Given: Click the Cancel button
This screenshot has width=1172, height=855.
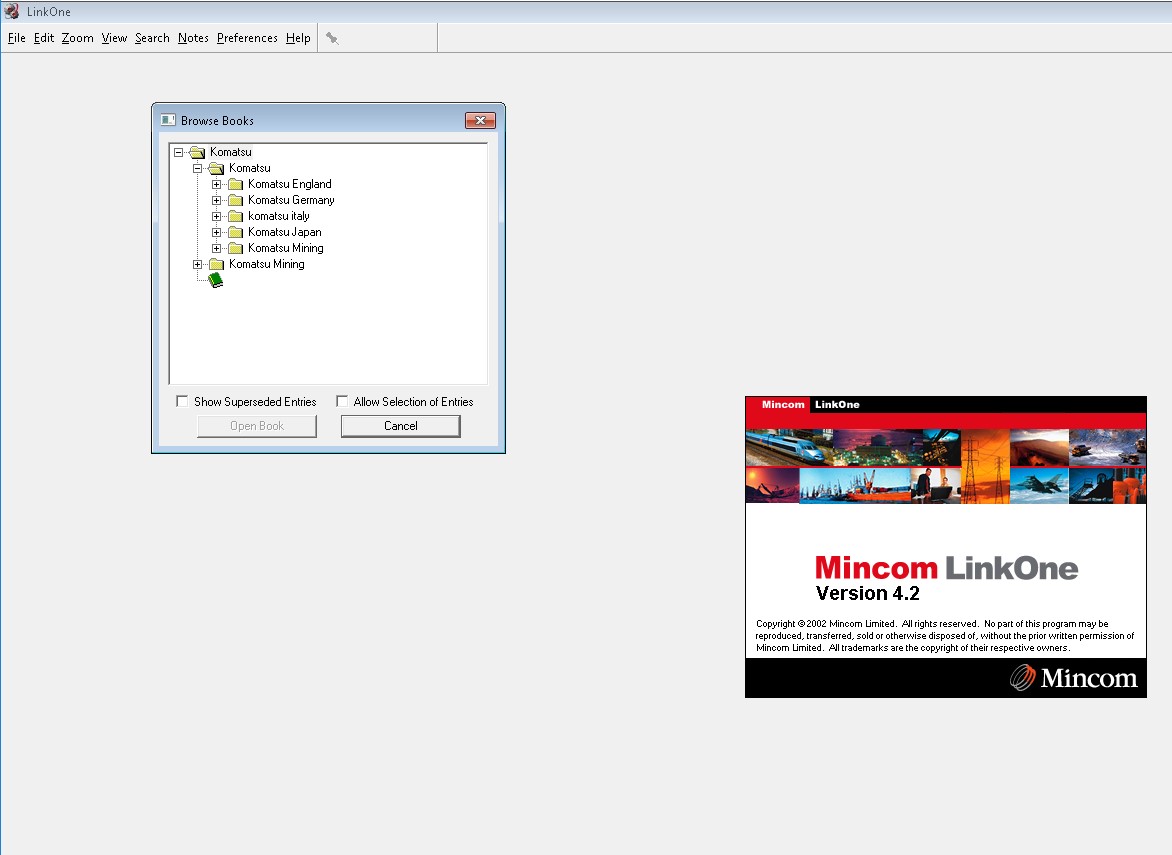Looking at the screenshot, I should pos(400,426).
